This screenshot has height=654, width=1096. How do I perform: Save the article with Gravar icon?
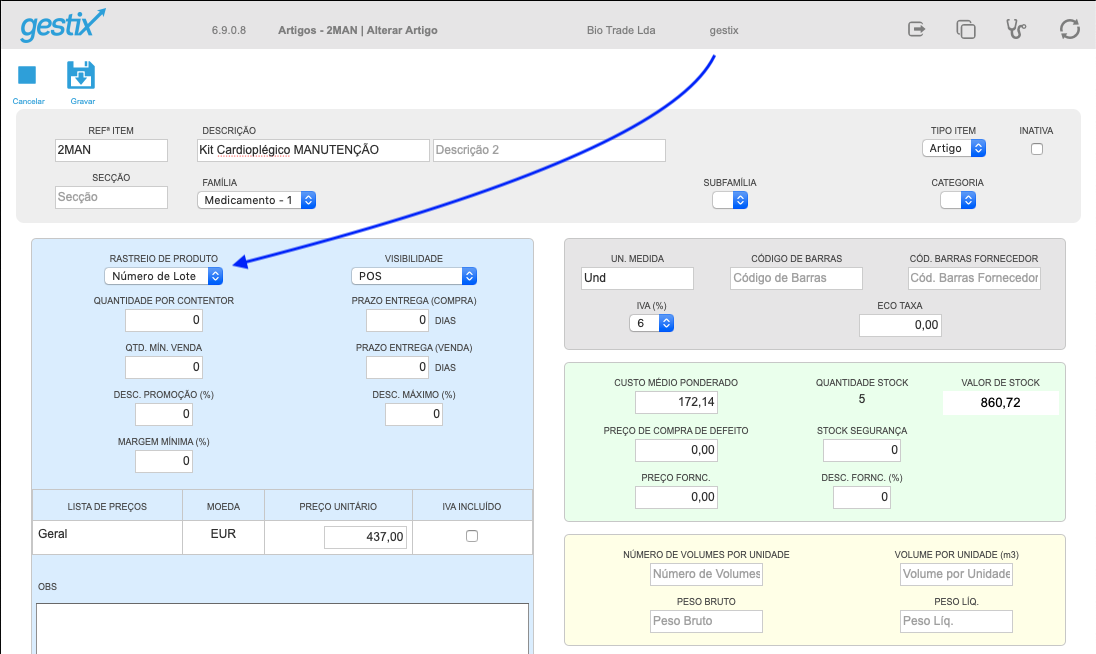point(81,75)
